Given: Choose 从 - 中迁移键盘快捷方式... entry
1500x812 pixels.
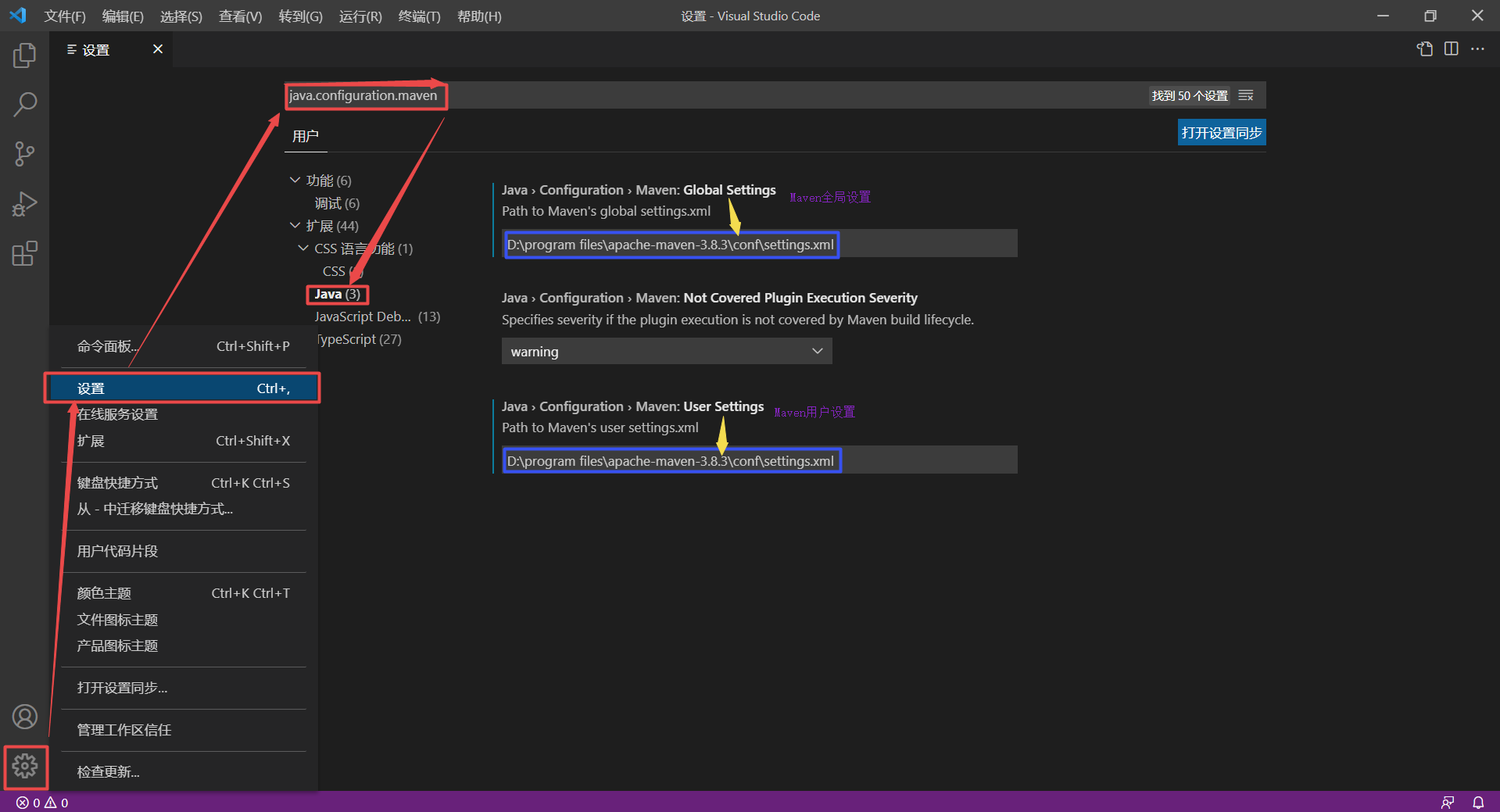Looking at the screenshot, I should (184, 509).
